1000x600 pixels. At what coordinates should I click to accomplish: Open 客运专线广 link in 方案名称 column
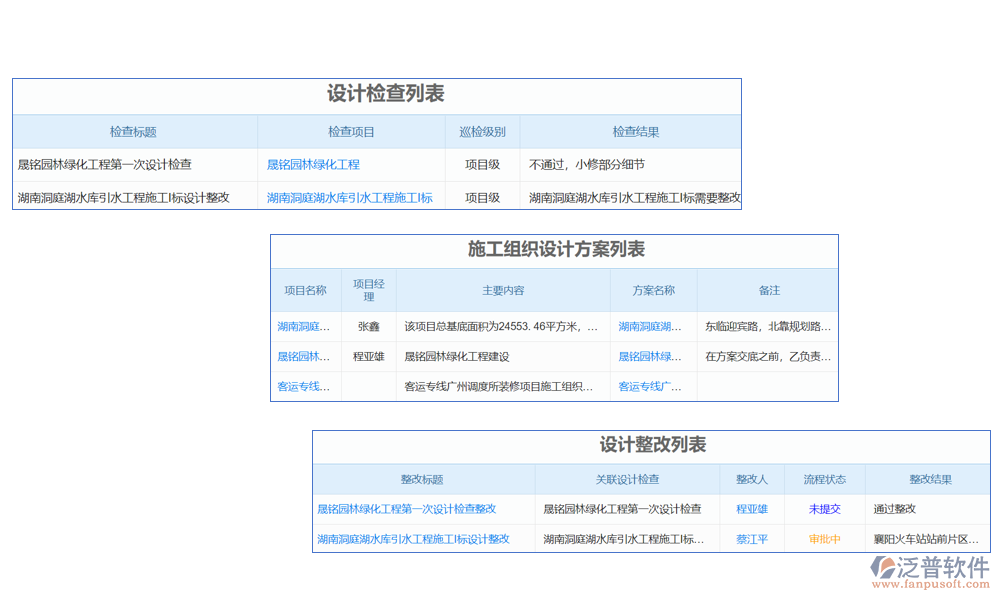coord(650,386)
